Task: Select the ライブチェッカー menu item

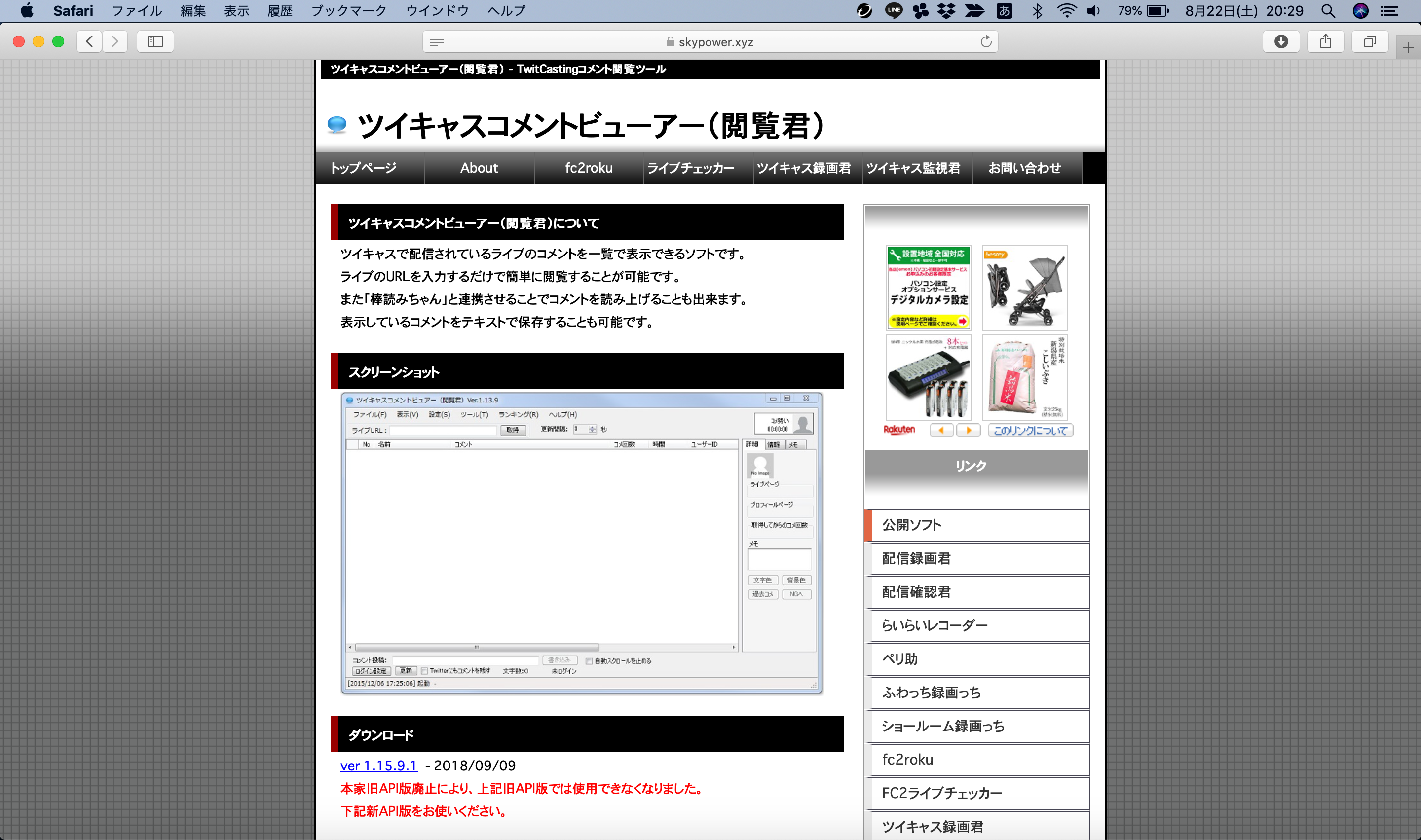Action: pyautogui.click(x=692, y=167)
